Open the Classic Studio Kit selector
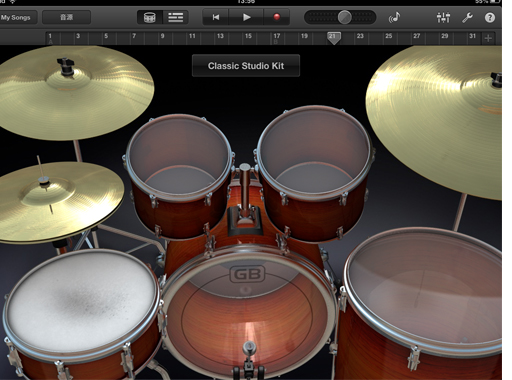512x380 pixels. [x=246, y=66]
